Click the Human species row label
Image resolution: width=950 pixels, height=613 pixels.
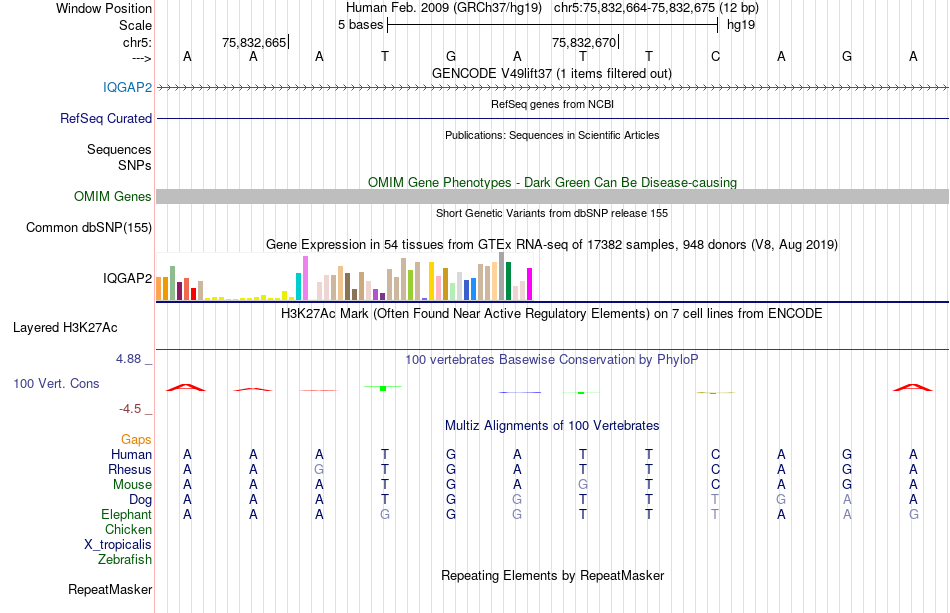131,454
